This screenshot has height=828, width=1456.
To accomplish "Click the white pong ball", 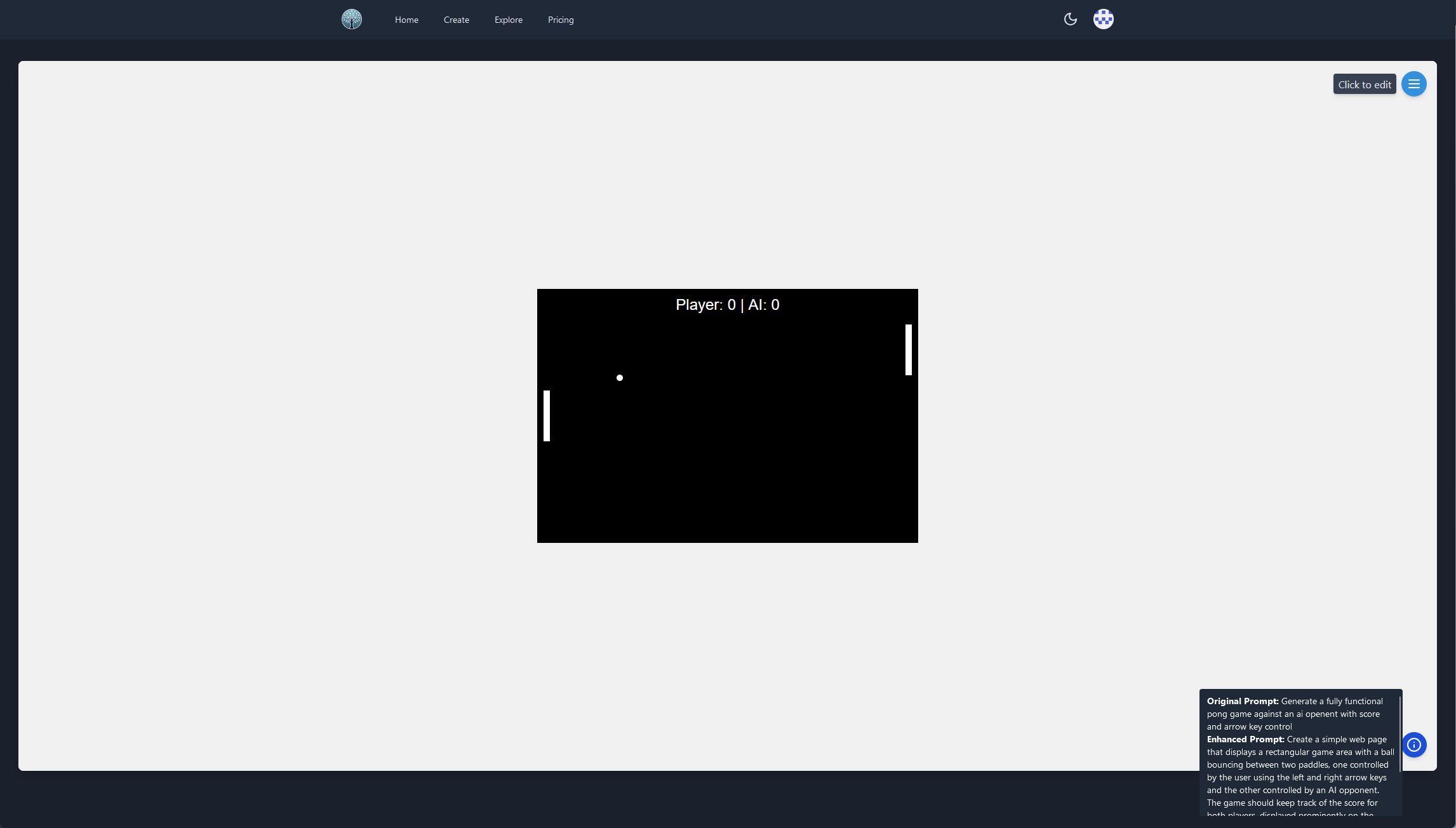I will 619,378.
